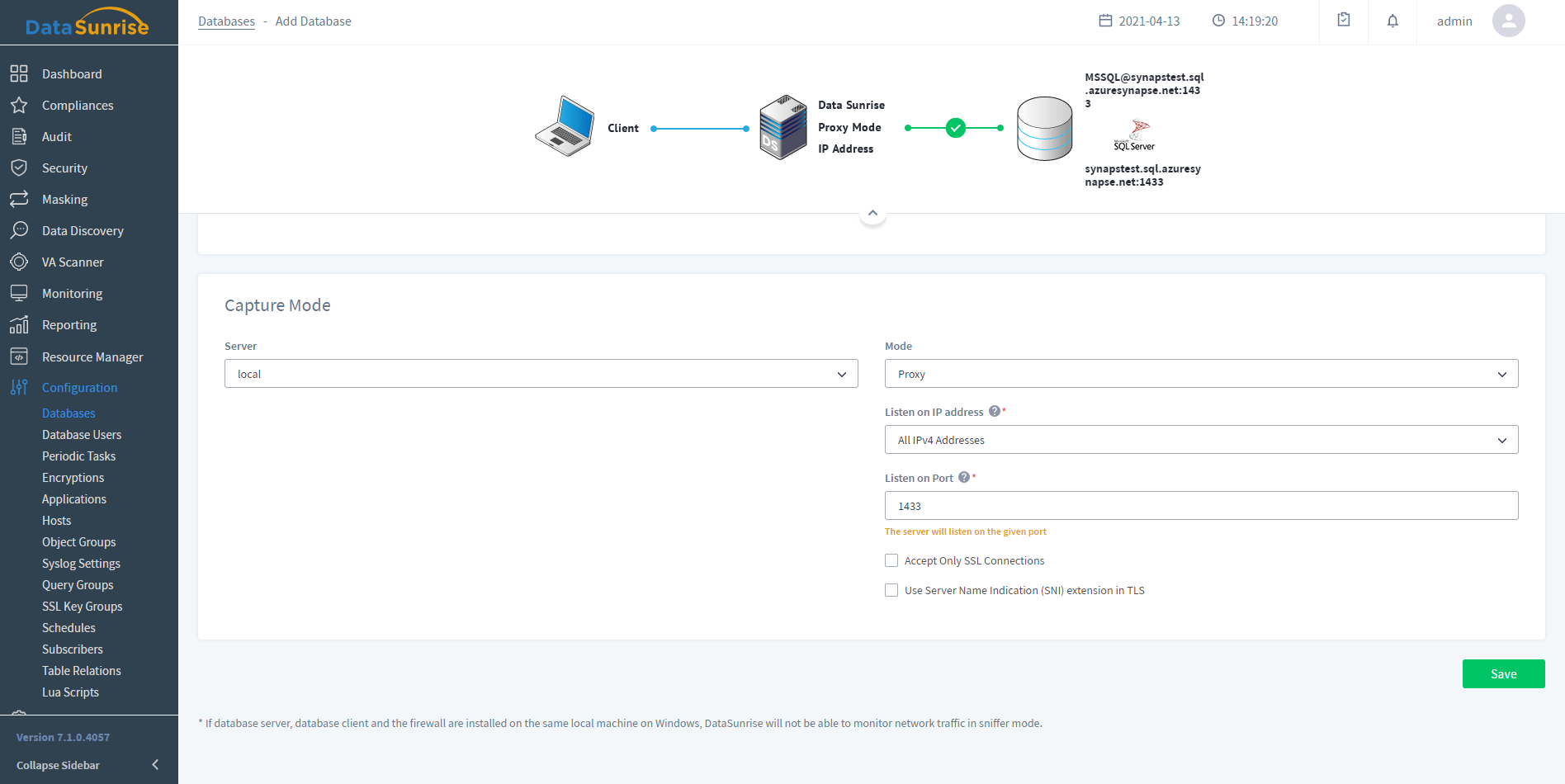Open Dashboard from the sidebar icon
Viewport: 1565px width, 784px height.
[x=19, y=73]
